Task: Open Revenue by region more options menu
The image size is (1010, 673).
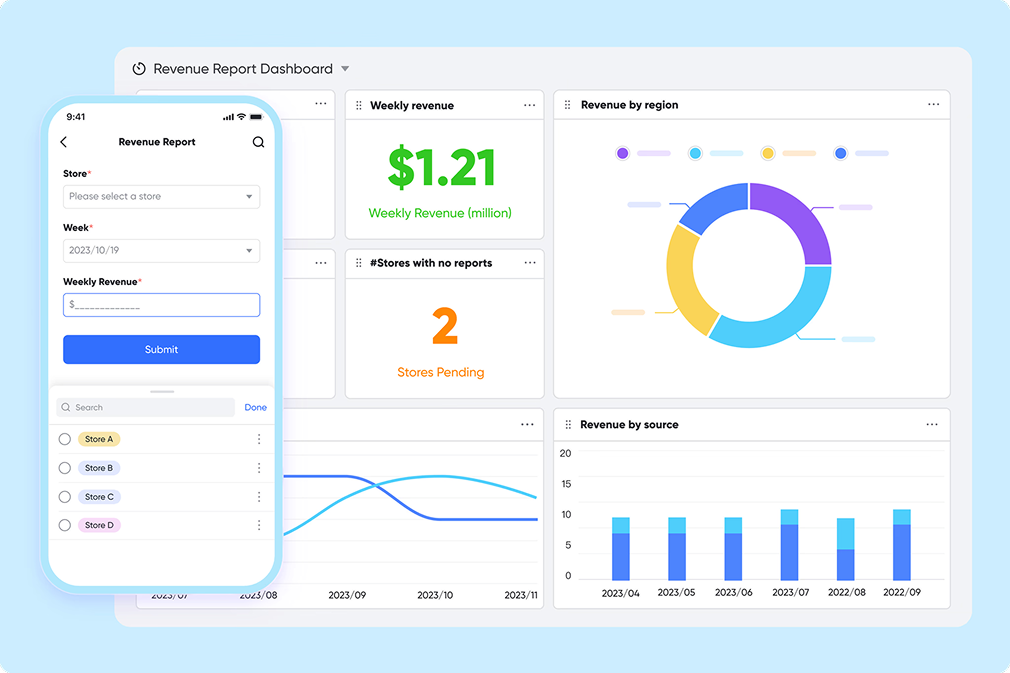Action: (x=933, y=105)
